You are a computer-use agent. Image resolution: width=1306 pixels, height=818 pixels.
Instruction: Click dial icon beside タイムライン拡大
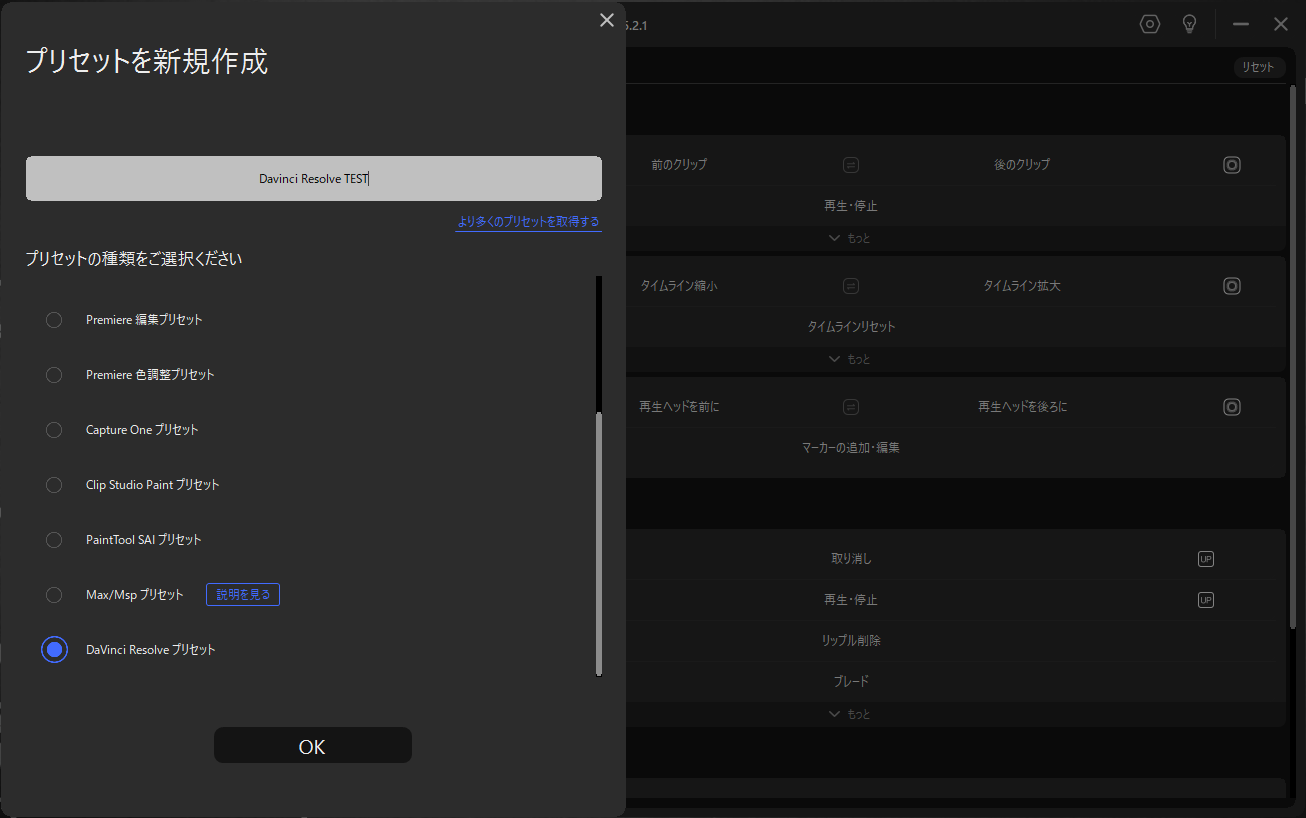[x=1232, y=286]
